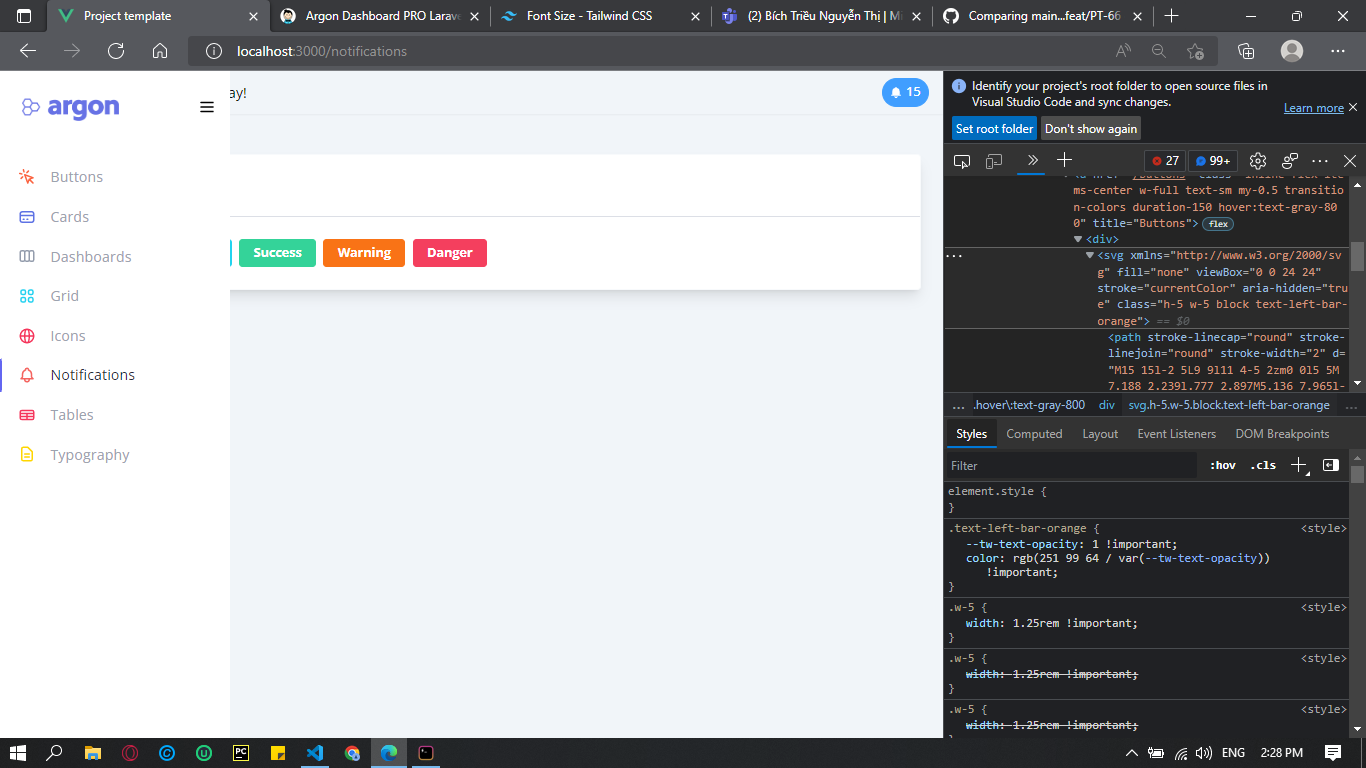1366x768 pixels.
Task: Open Visual Studio Code from taskbar
Action: 315,753
